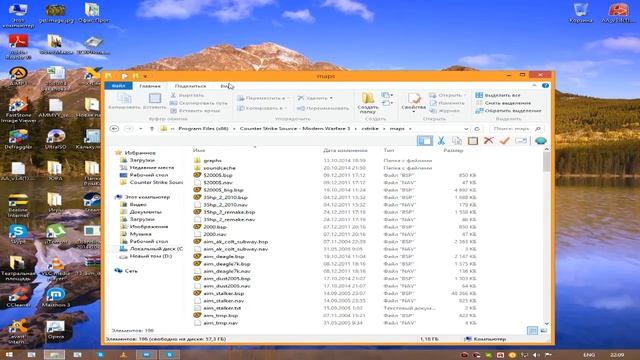Screen dimensions: 640x360
Task: Click the blue globe icon in toolbar
Action: 540,141
